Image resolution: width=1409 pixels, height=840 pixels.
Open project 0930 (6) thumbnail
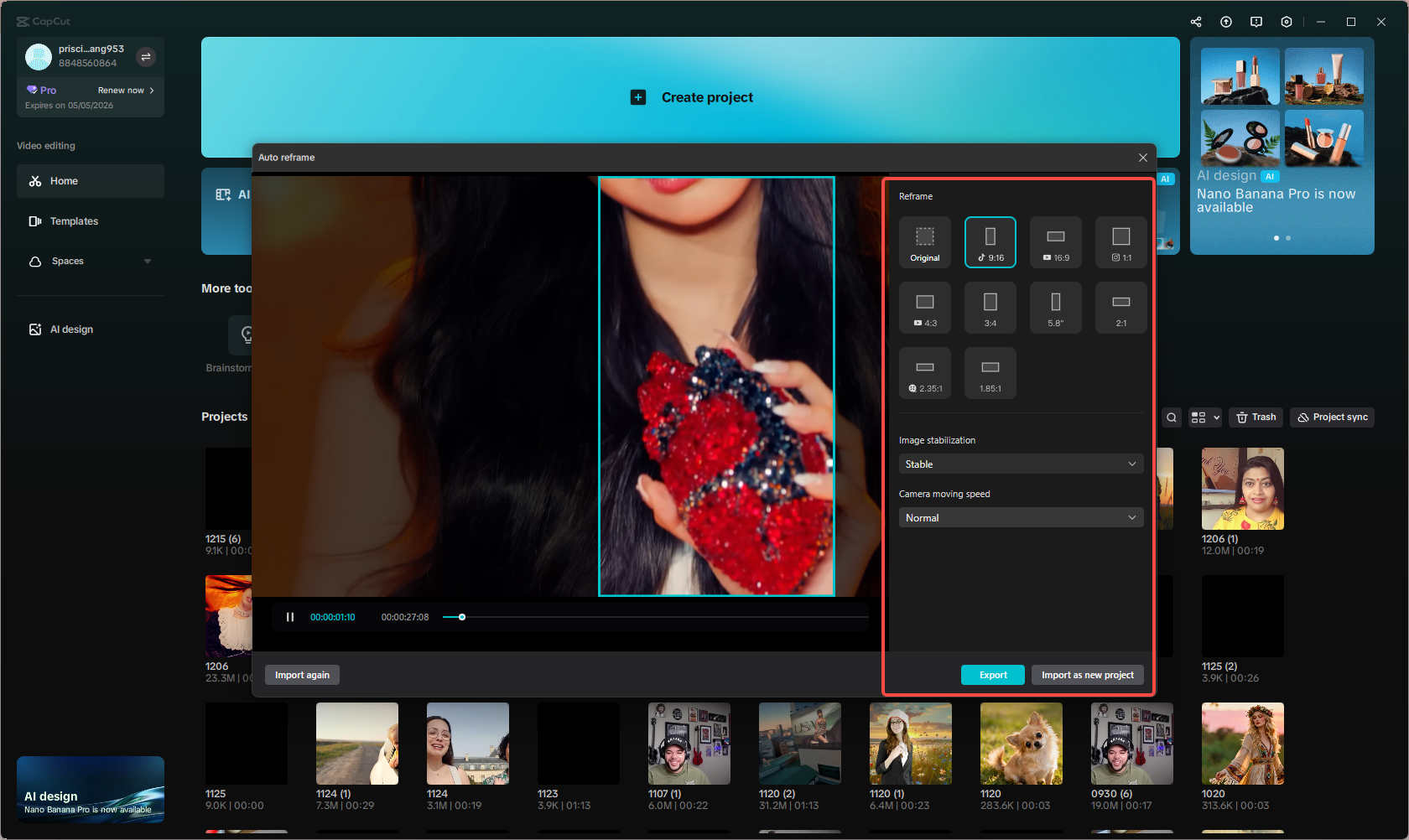coord(1132,744)
